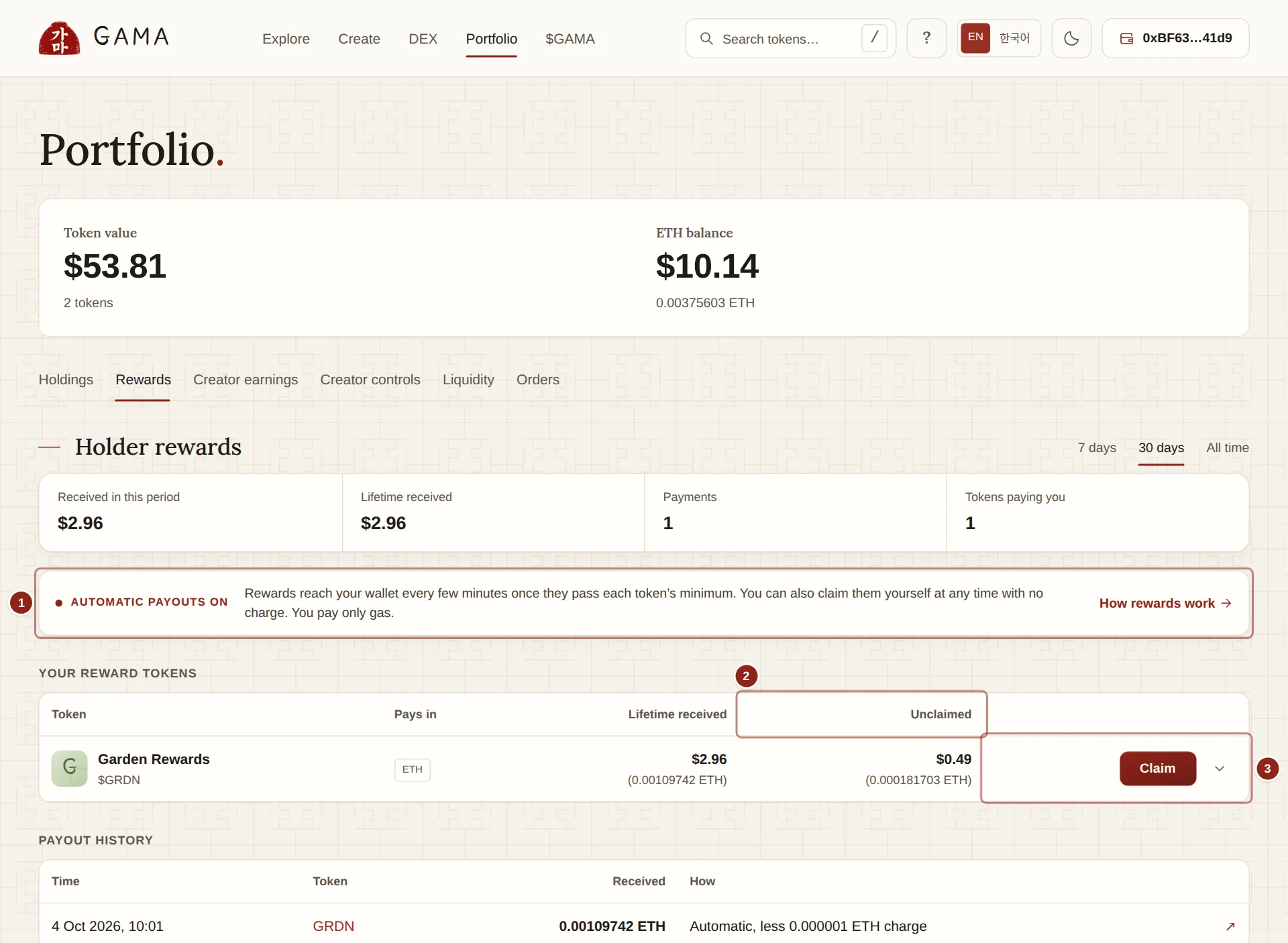Click the 4 Oct 2026, 10:01 timestamp
1288x943 pixels.
tap(107, 926)
